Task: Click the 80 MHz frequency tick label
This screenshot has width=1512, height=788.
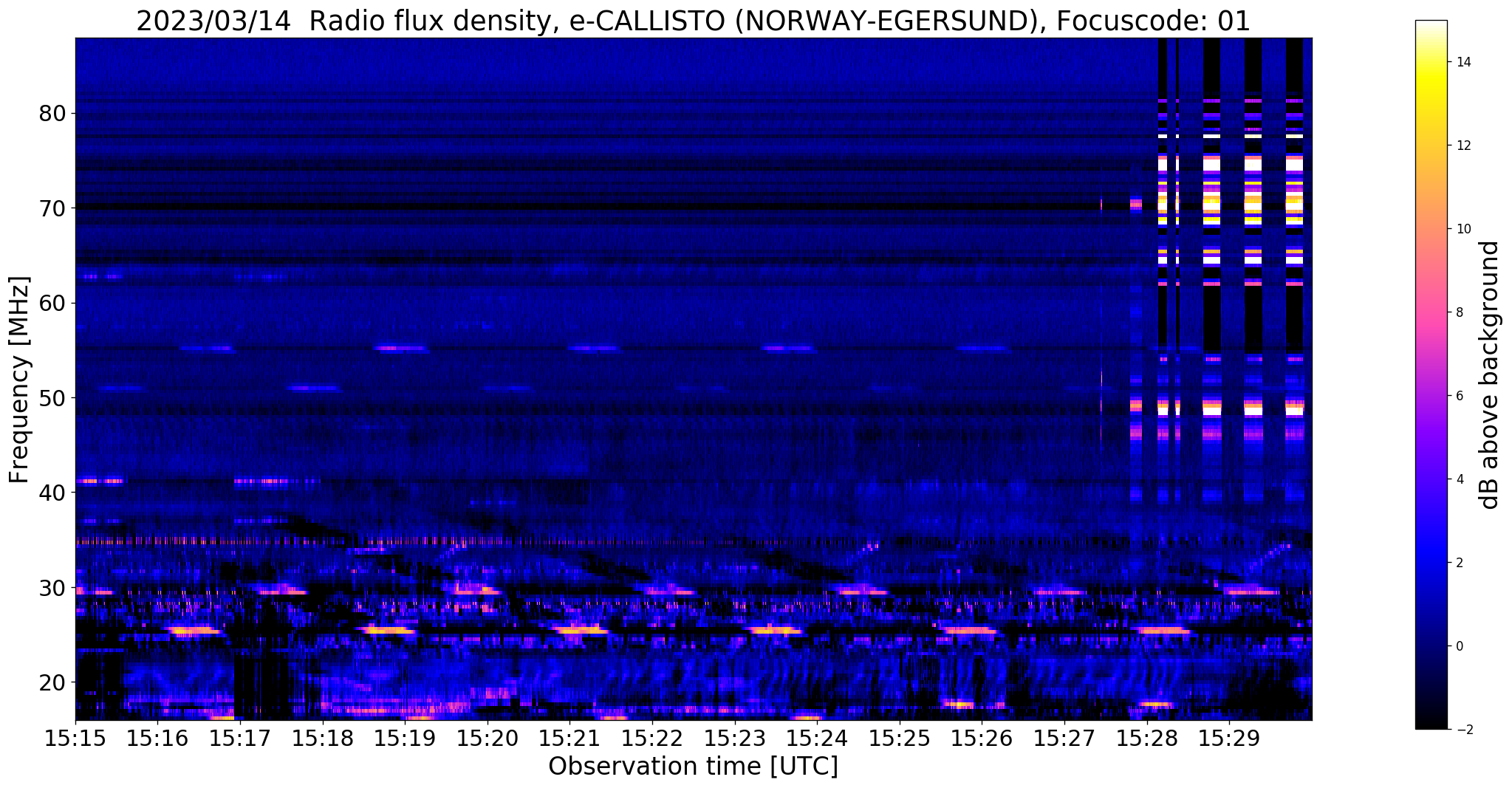Action: (x=52, y=114)
